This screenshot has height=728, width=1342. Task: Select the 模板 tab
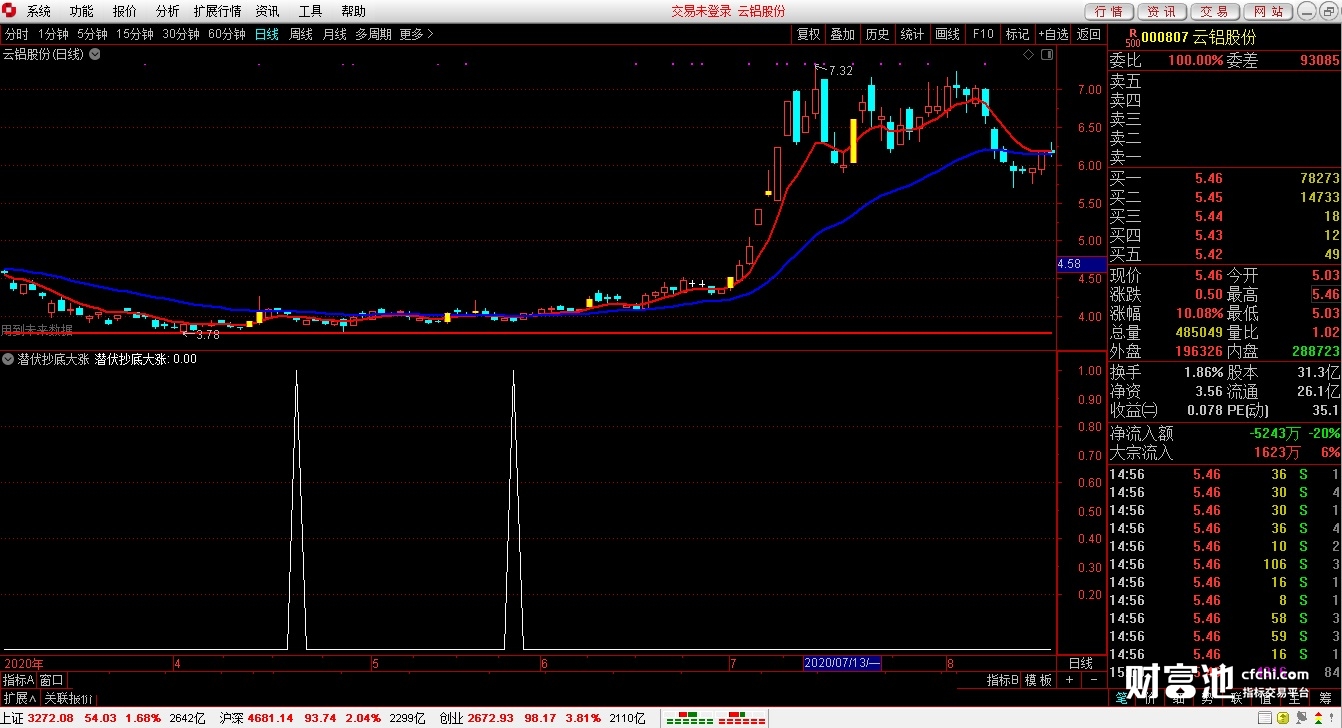[1038, 680]
